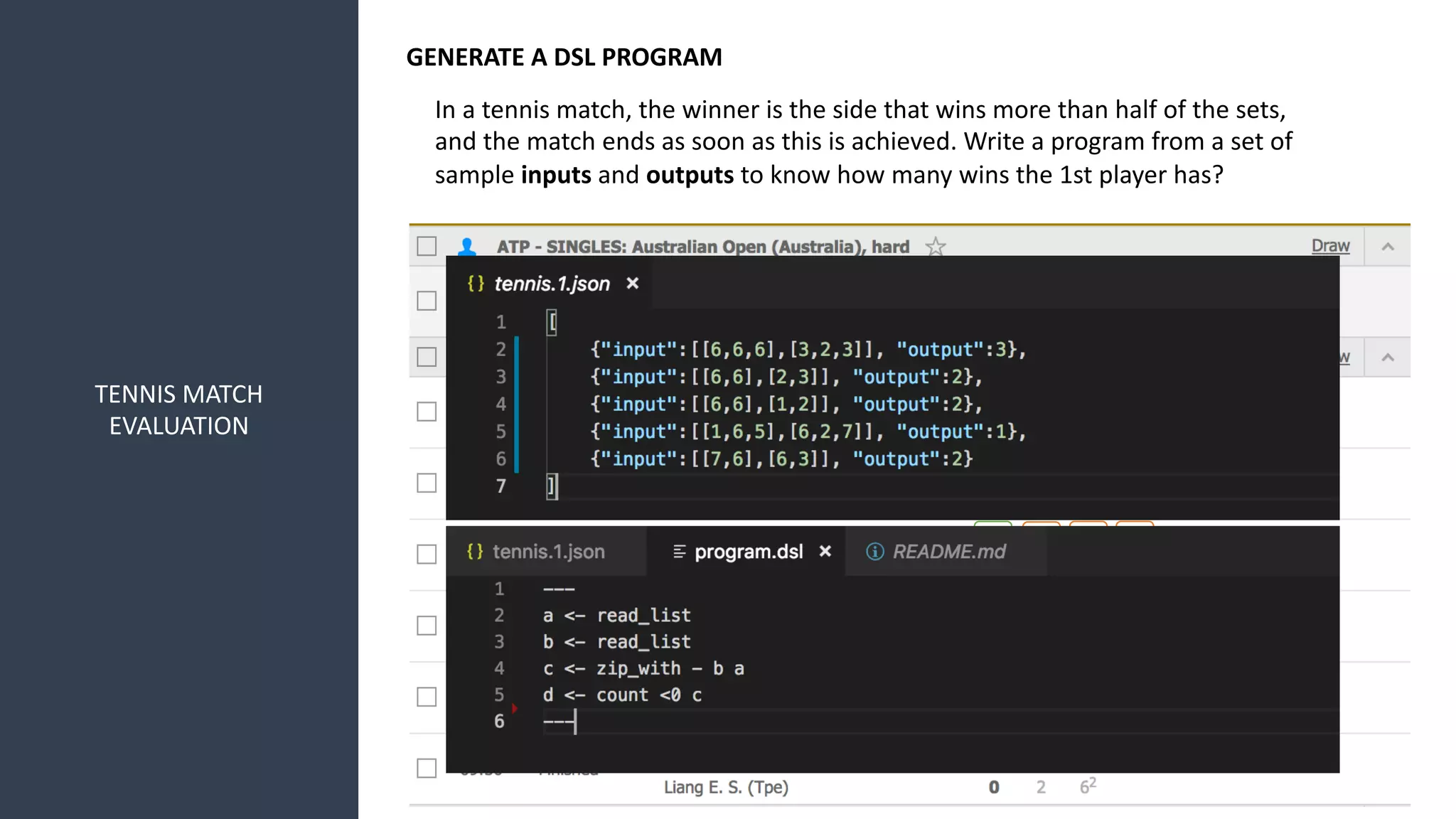Click the star icon next to Australian Open header

pos(936,246)
